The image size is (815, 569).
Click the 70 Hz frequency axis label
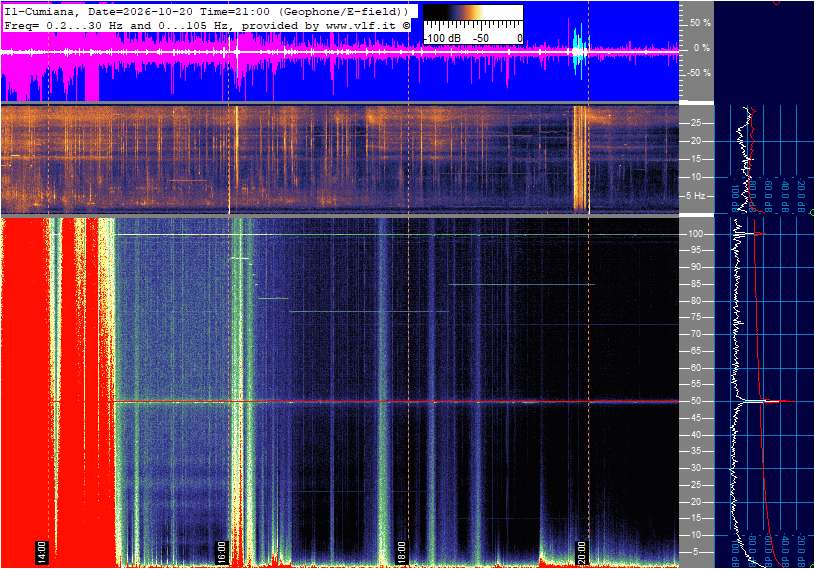click(x=695, y=334)
